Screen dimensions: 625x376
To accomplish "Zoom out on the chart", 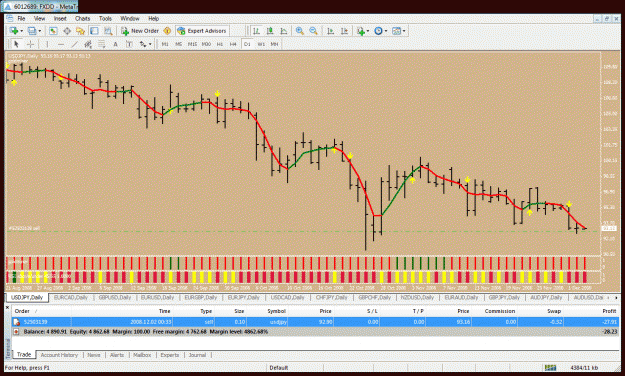I will [x=313, y=31].
